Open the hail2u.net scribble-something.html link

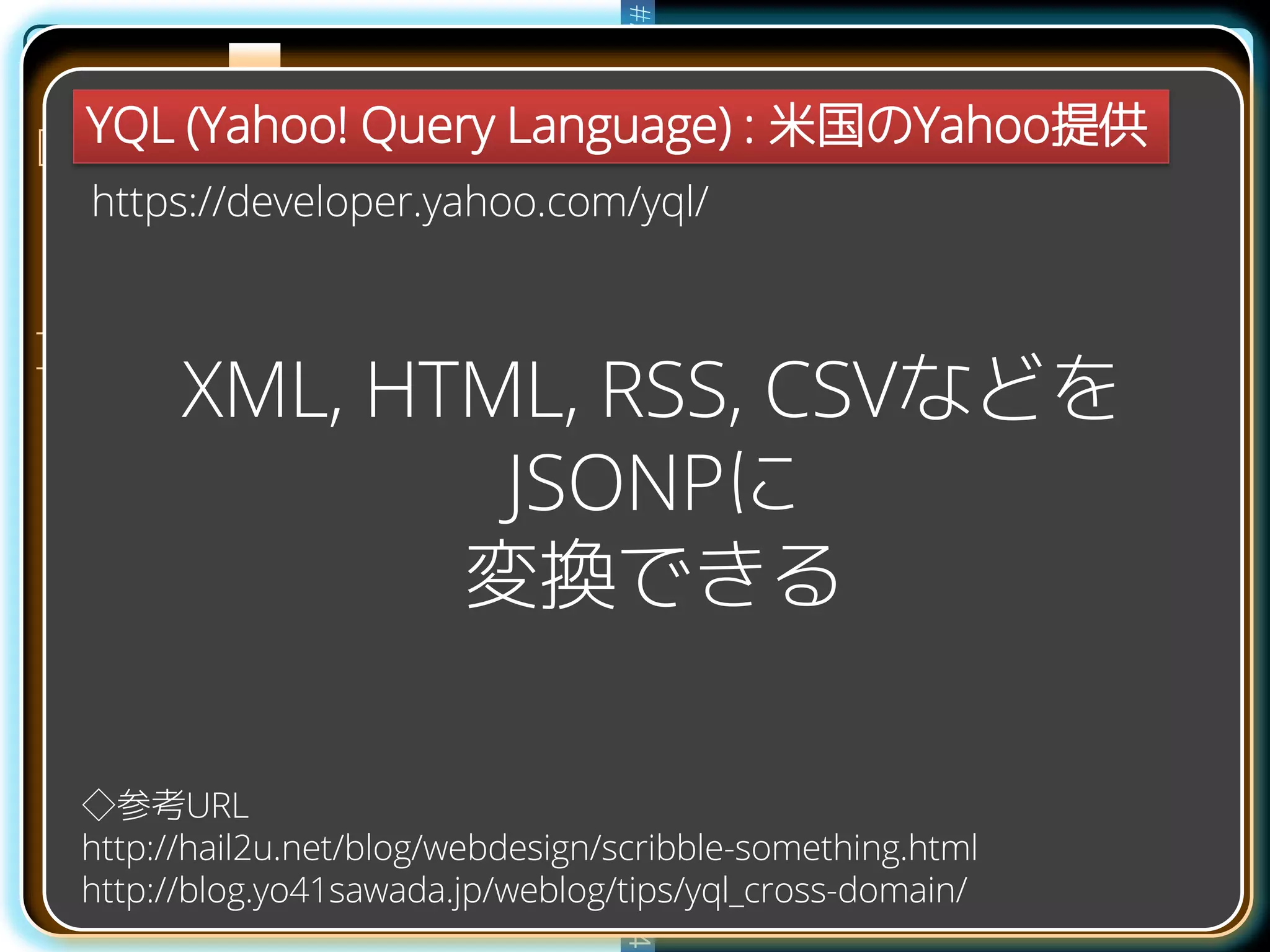coord(529,848)
